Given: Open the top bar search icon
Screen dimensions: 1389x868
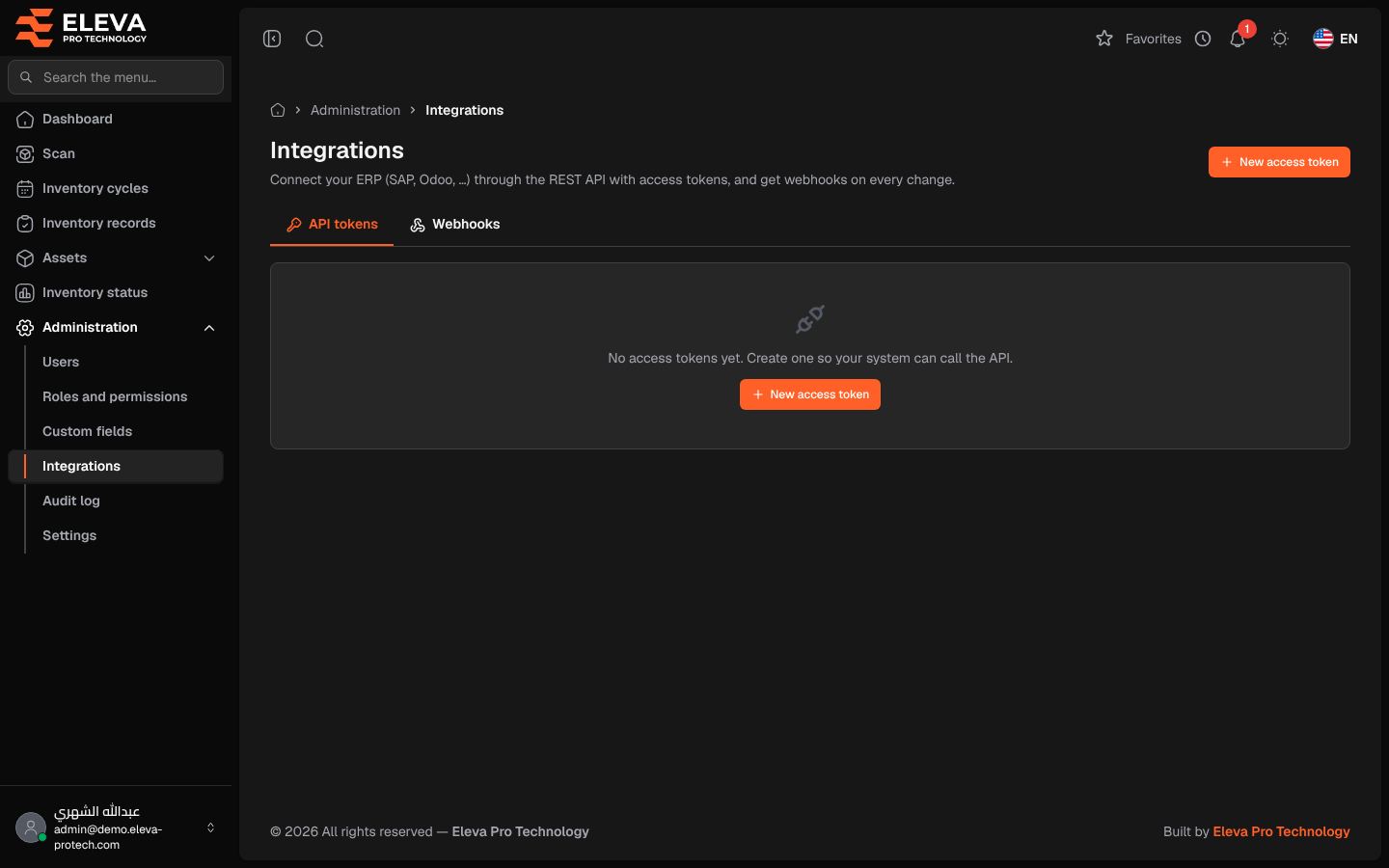Looking at the screenshot, I should [x=314, y=39].
